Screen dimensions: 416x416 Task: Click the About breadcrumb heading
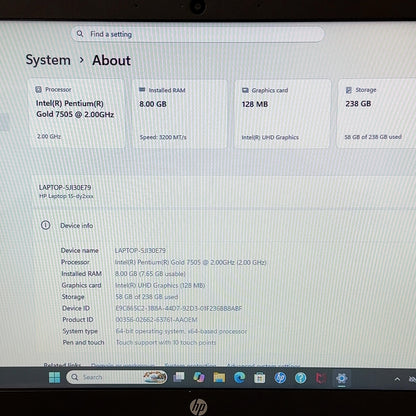(111, 61)
